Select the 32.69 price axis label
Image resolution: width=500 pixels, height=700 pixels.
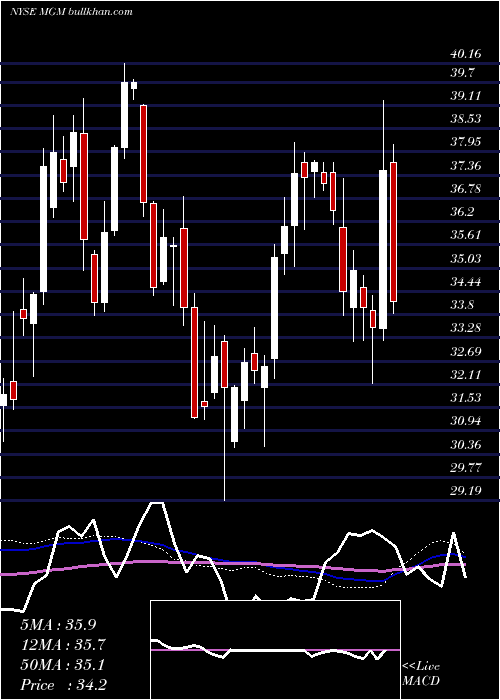(466, 352)
